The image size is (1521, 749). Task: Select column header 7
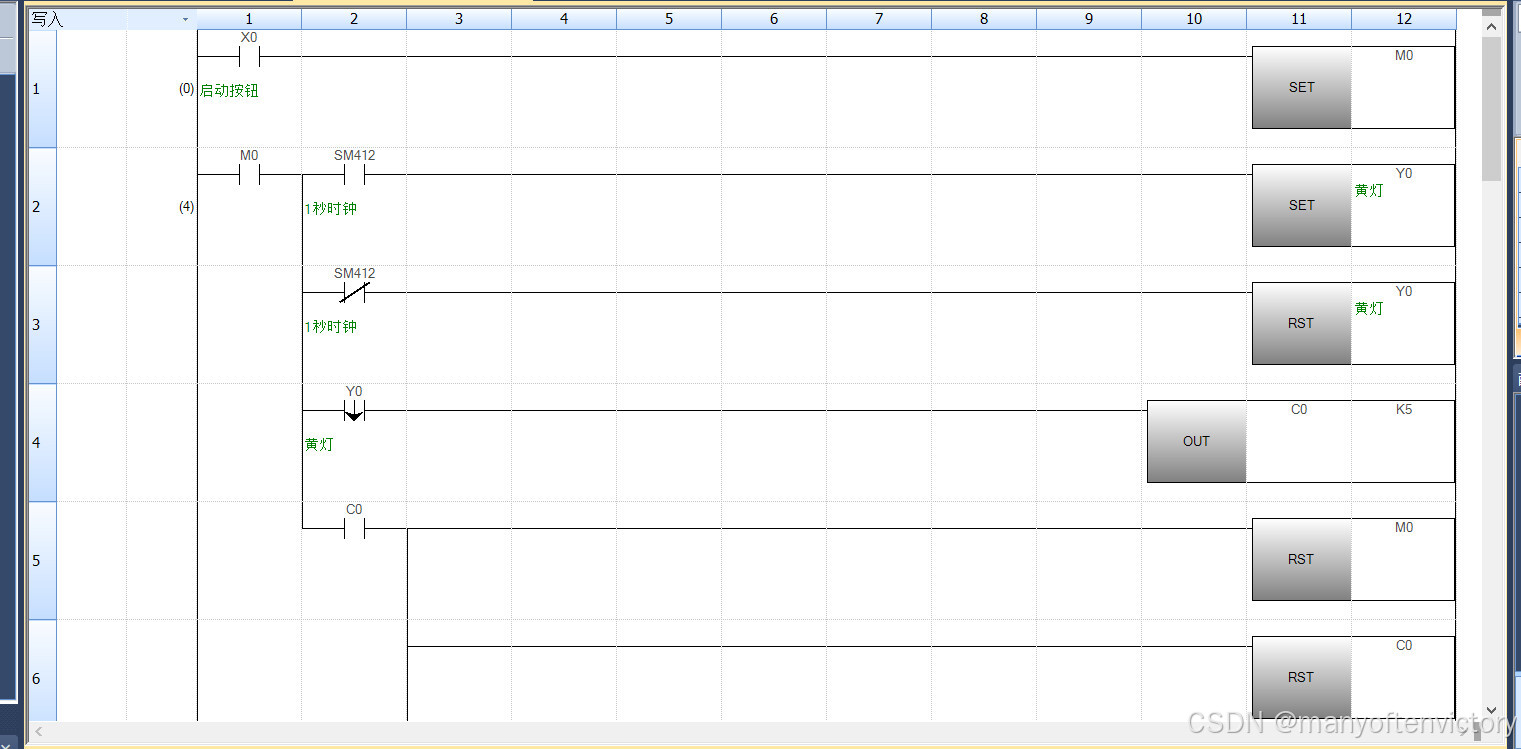click(x=879, y=19)
